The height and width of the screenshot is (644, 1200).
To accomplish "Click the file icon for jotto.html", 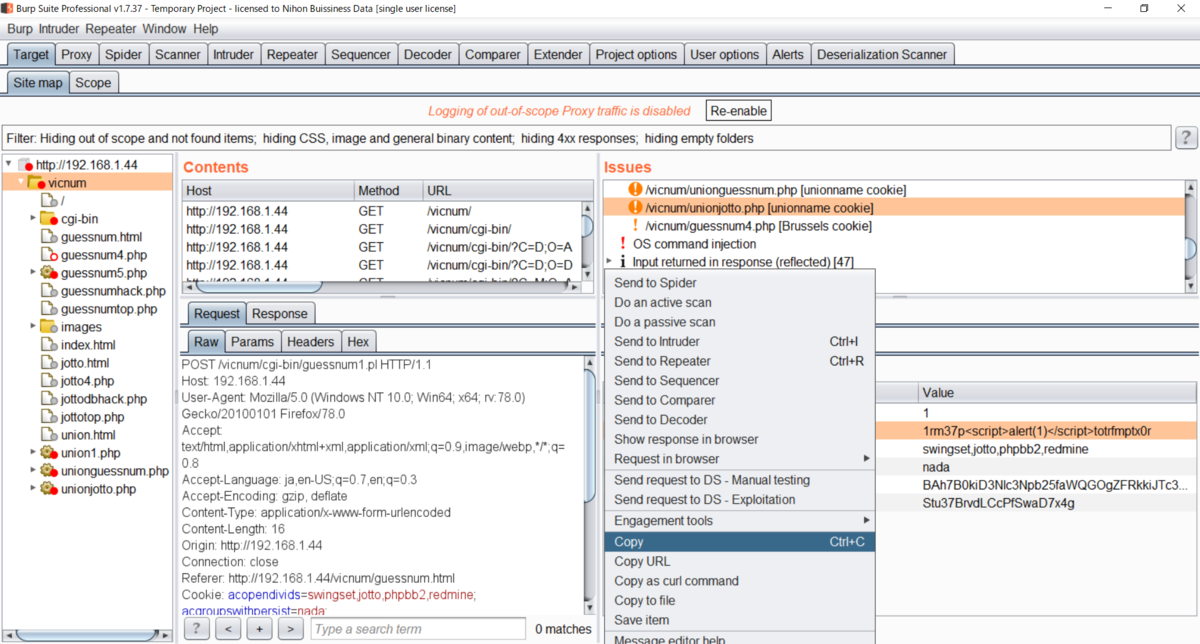I will pyautogui.click(x=50, y=363).
